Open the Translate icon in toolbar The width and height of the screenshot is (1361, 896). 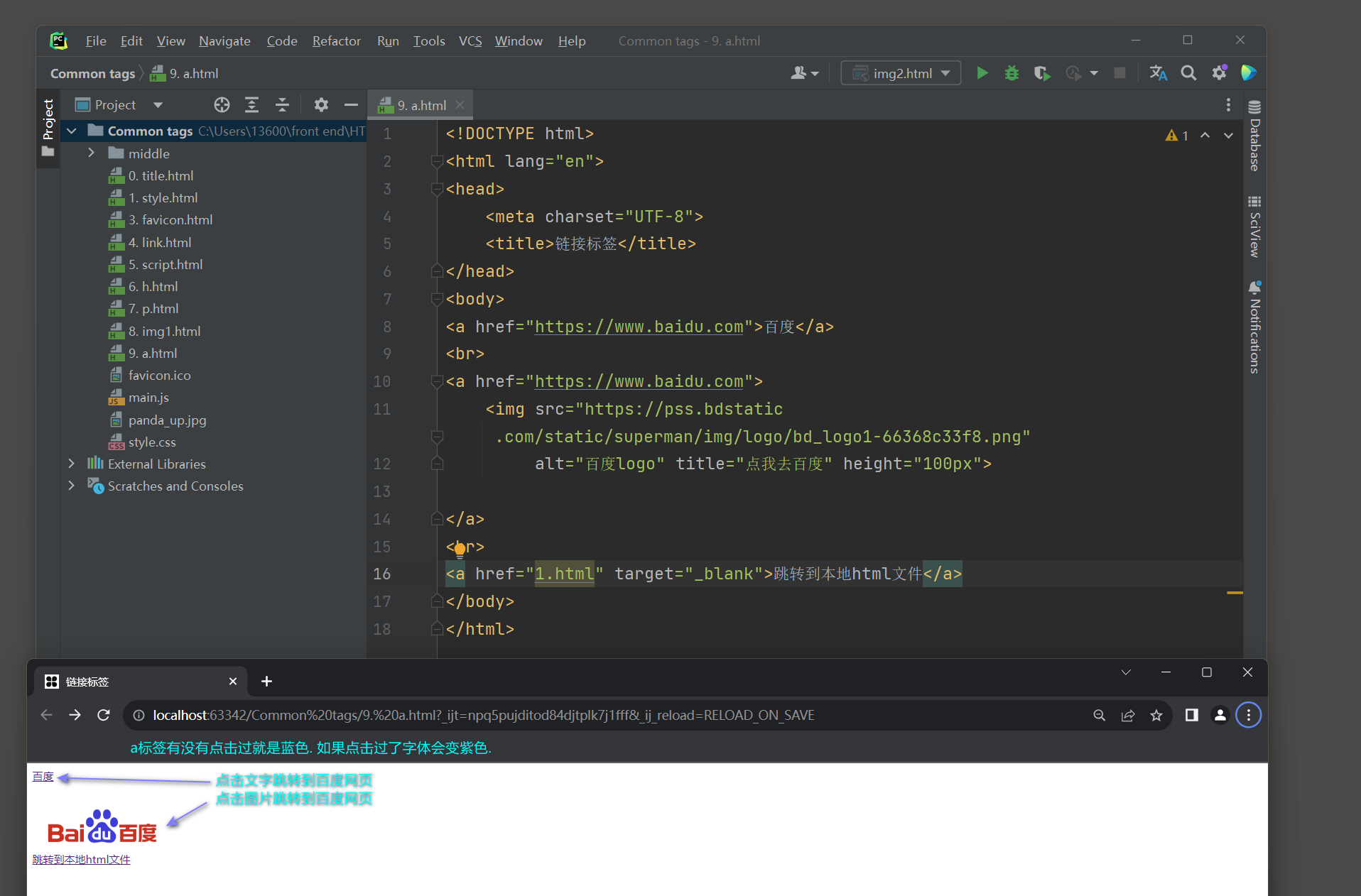coord(1158,73)
